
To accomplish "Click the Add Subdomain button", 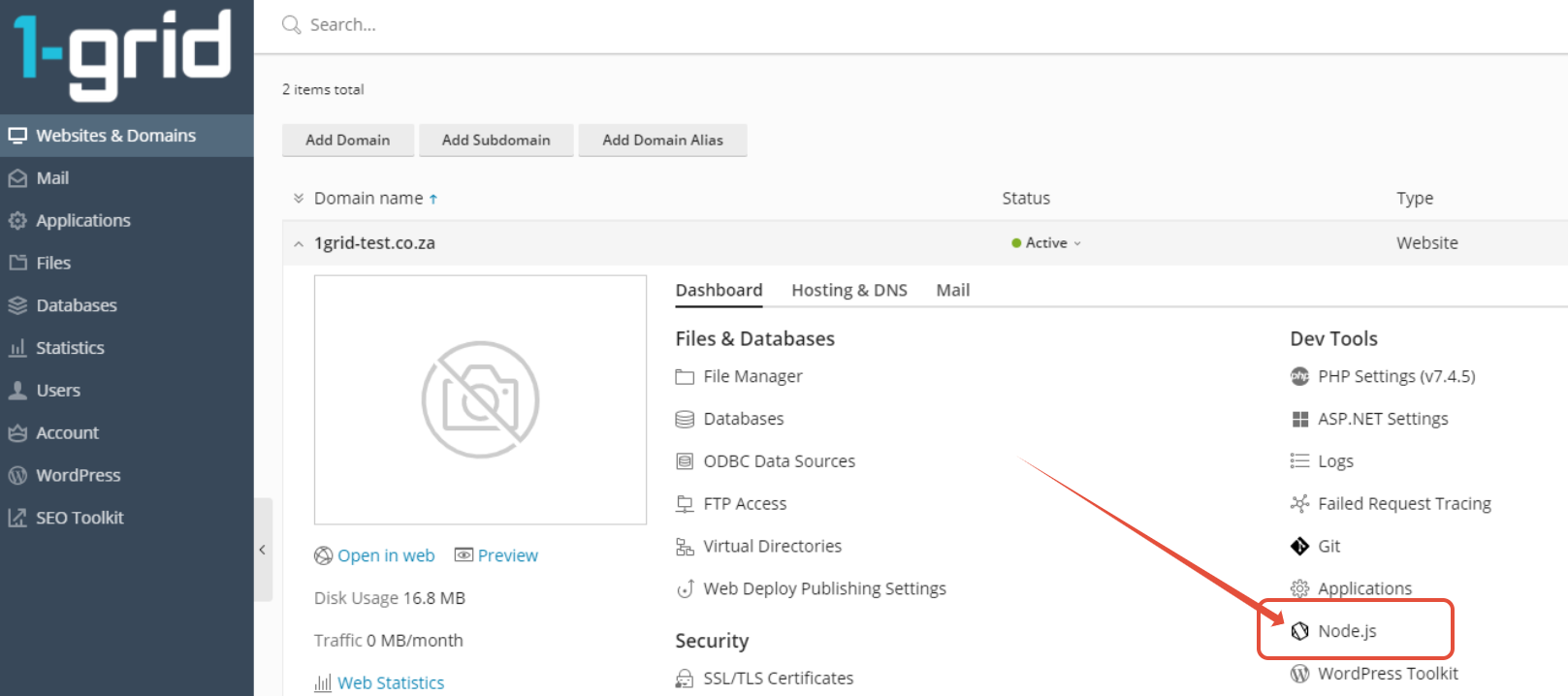I will 496,140.
